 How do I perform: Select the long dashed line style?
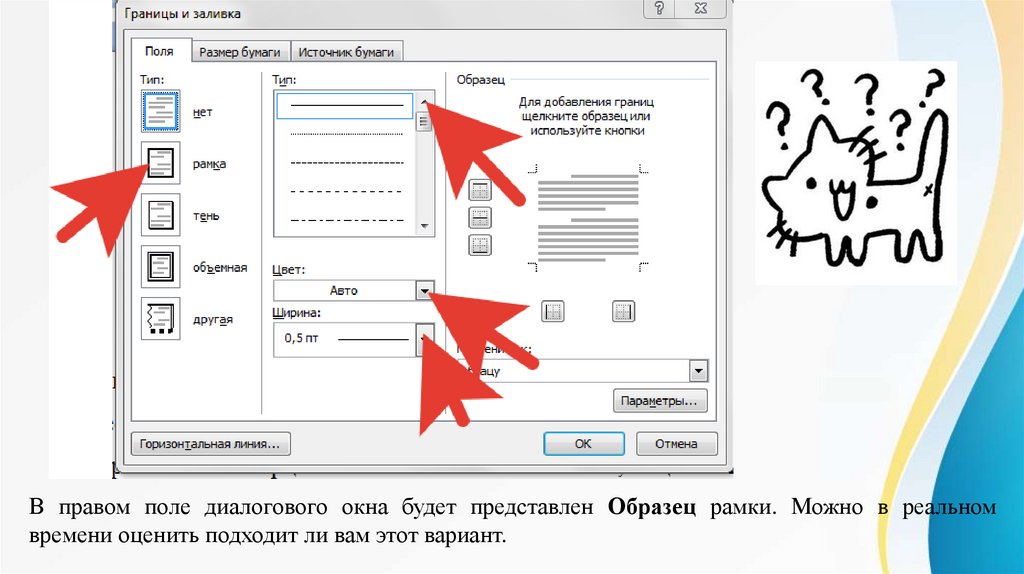pos(345,191)
